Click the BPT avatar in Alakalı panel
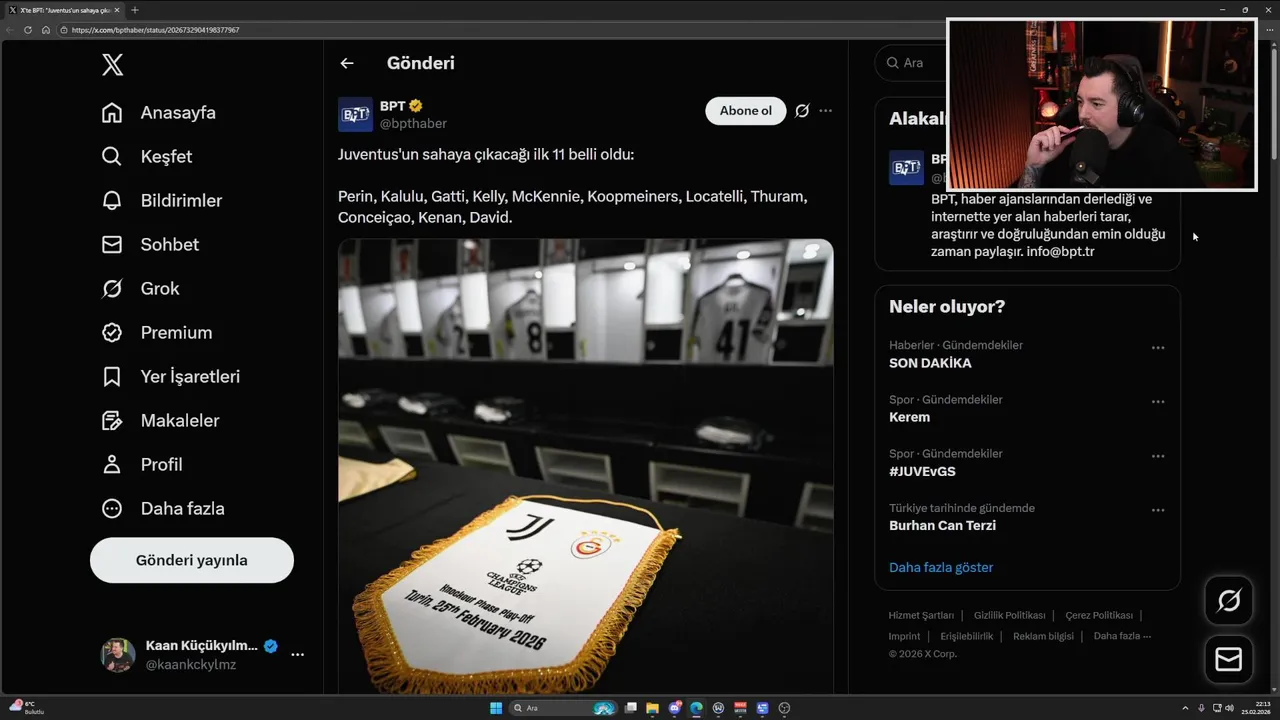Screen dimensions: 1280x720 click(906, 168)
